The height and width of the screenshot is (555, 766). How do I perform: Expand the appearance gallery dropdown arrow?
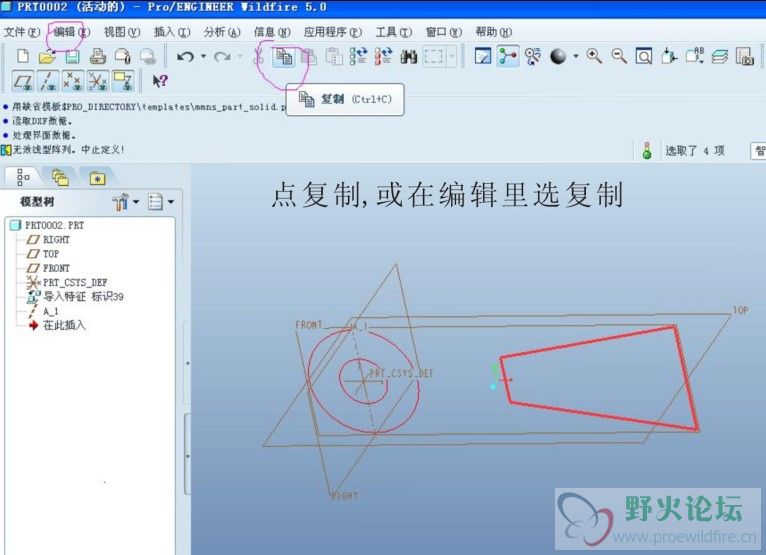click(576, 57)
